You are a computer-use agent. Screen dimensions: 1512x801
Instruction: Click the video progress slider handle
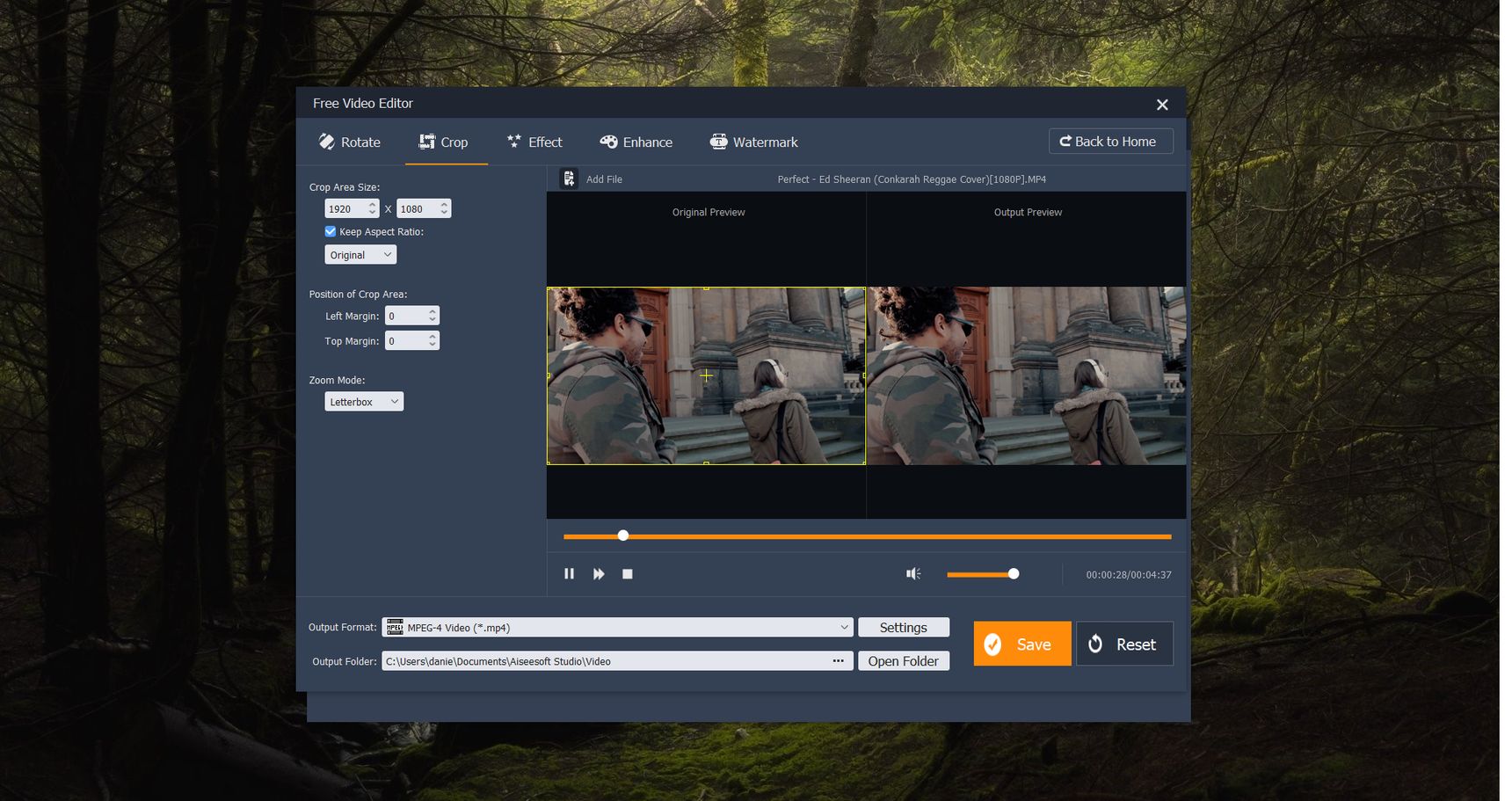click(x=623, y=535)
